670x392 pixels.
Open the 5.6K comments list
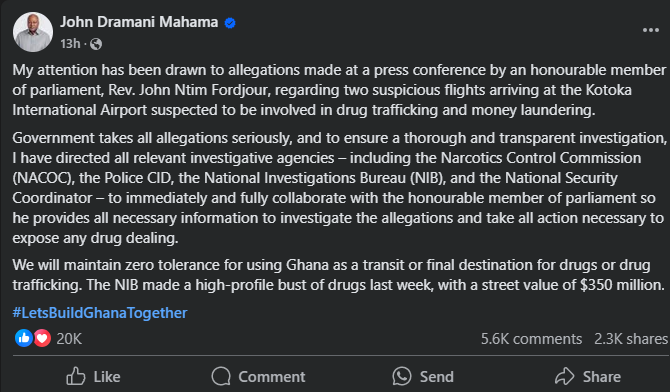[x=531, y=339]
